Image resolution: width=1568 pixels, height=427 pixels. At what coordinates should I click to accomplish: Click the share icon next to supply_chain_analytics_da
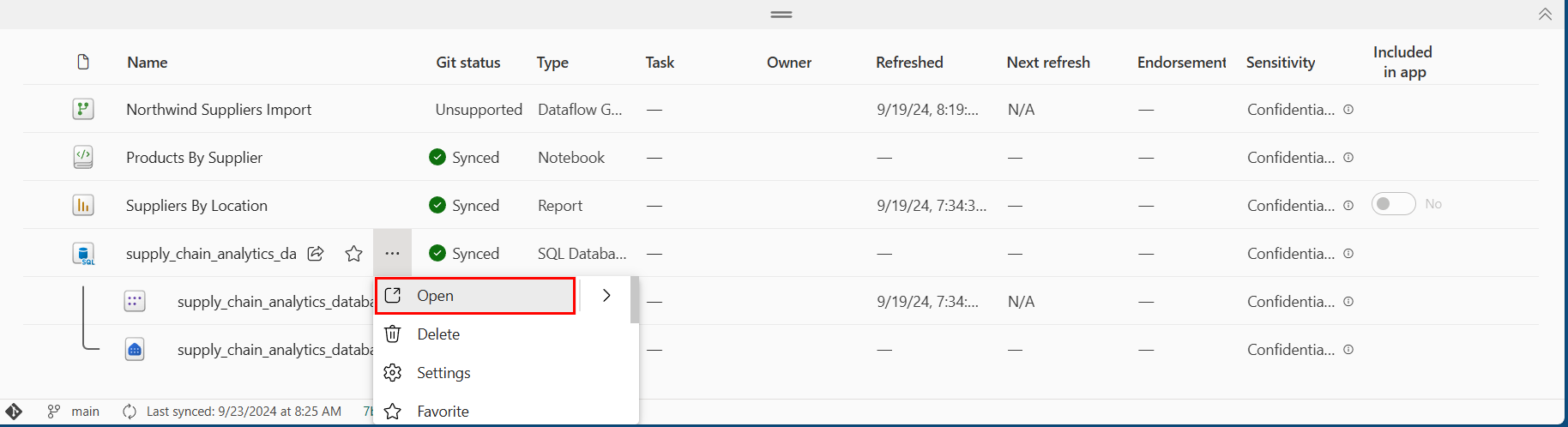tap(316, 253)
